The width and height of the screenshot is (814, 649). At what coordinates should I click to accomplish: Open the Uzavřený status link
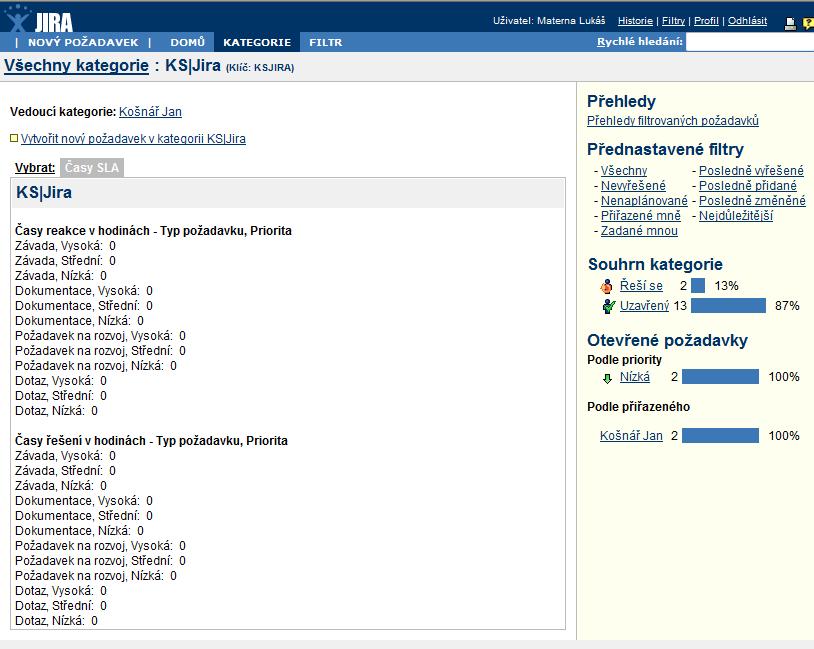644,306
